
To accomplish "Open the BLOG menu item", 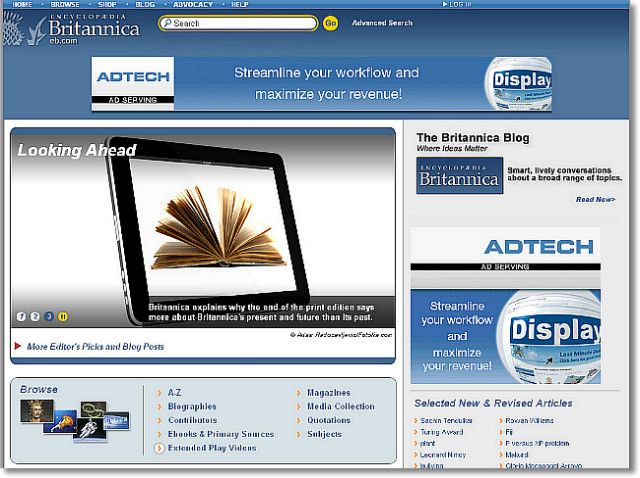I will 145,4.
